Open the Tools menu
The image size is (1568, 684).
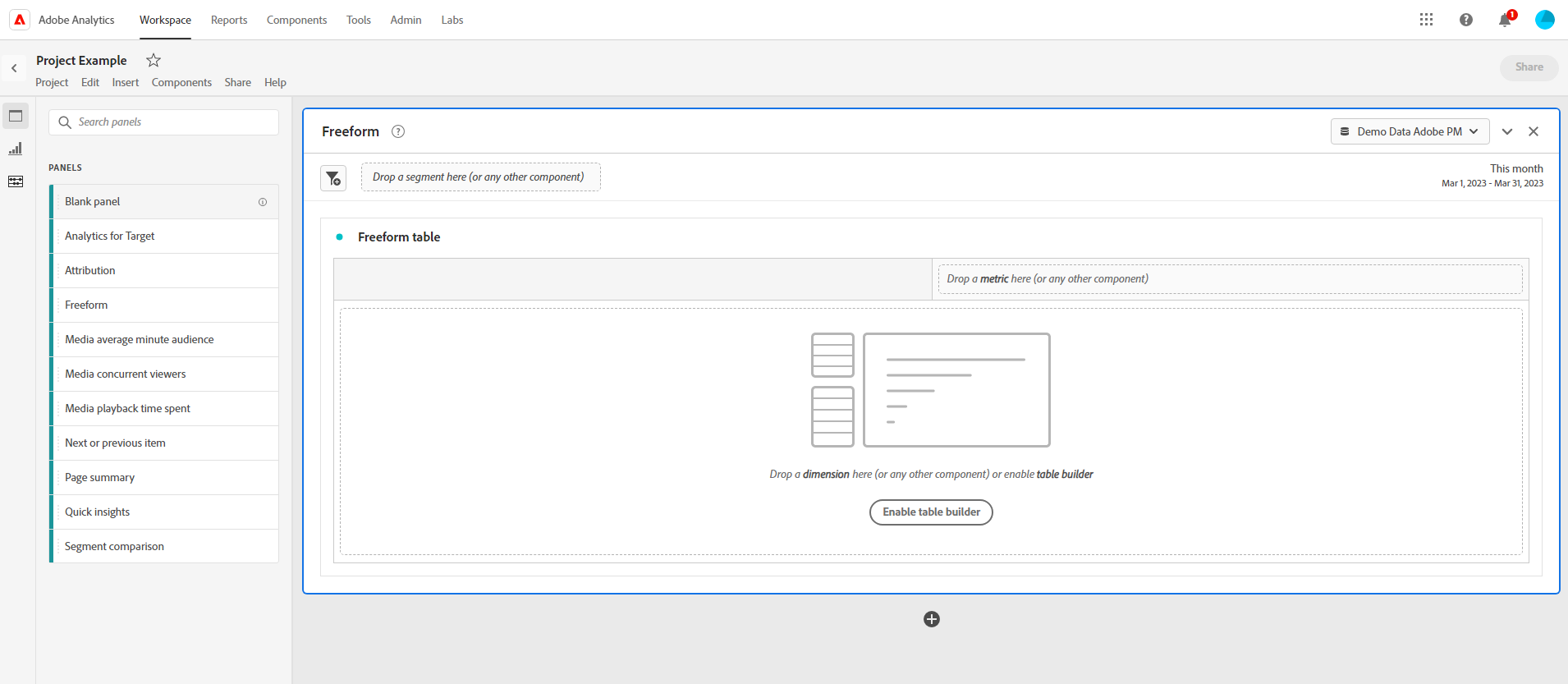click(359, 20)
